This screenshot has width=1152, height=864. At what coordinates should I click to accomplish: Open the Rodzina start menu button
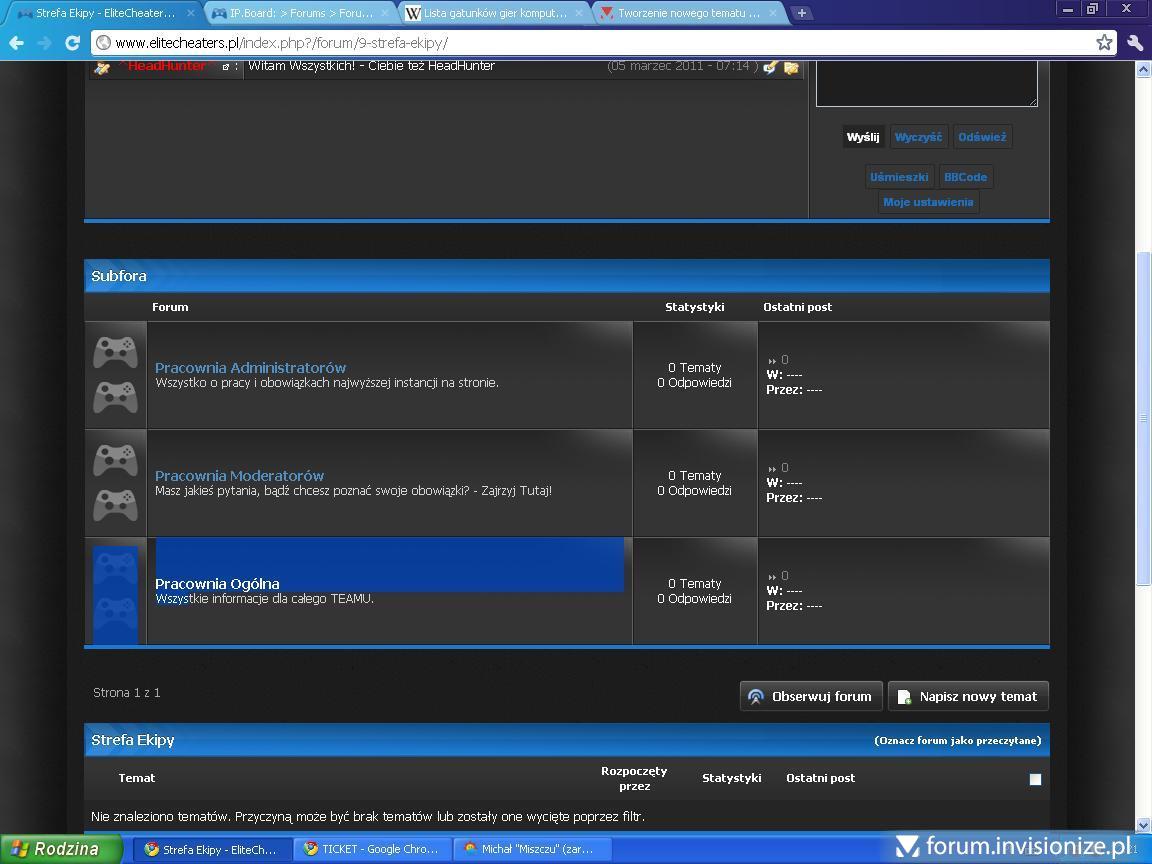(x=60, y=849)
